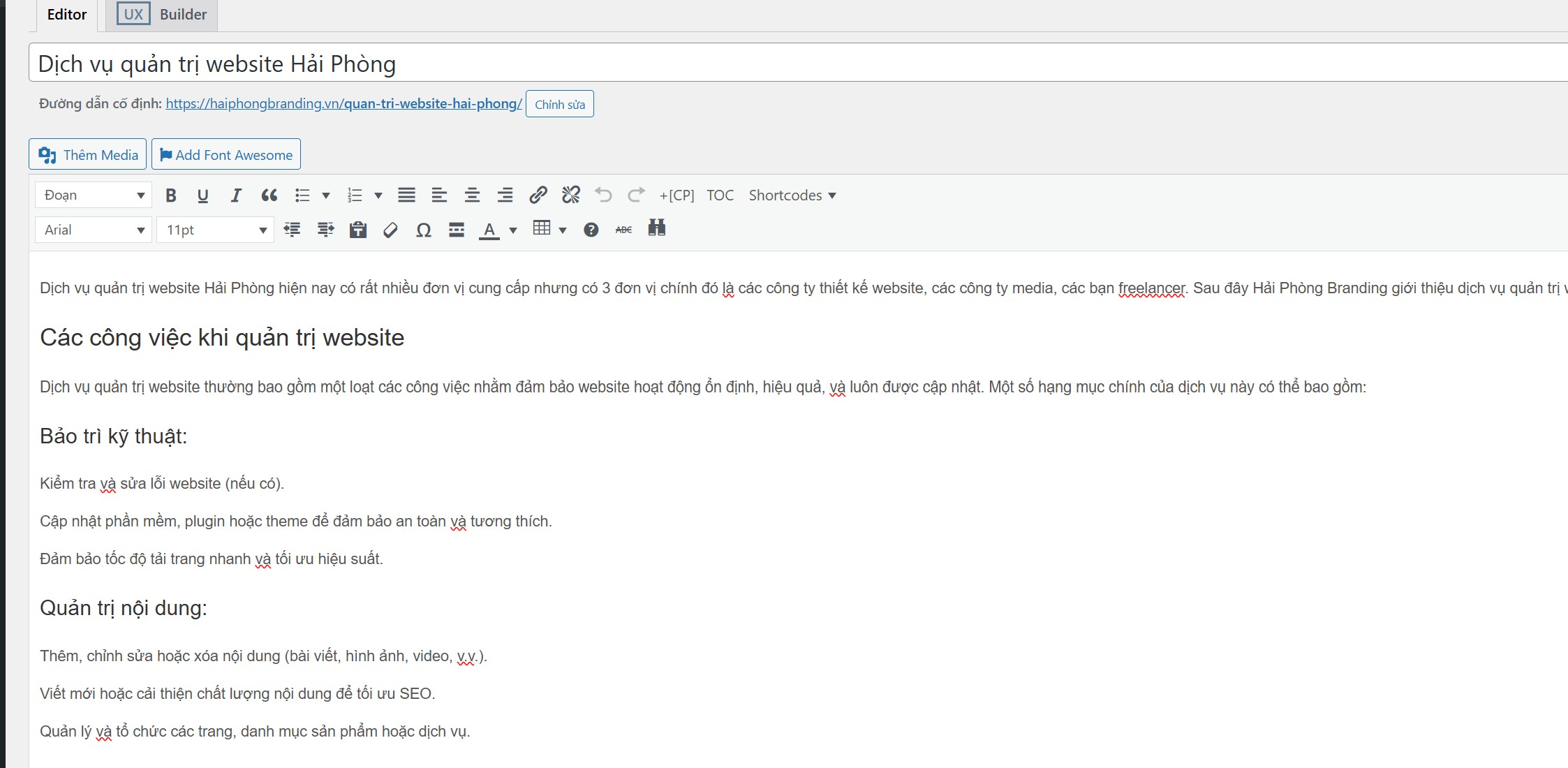Insert a blockquote

pos(269,195)
